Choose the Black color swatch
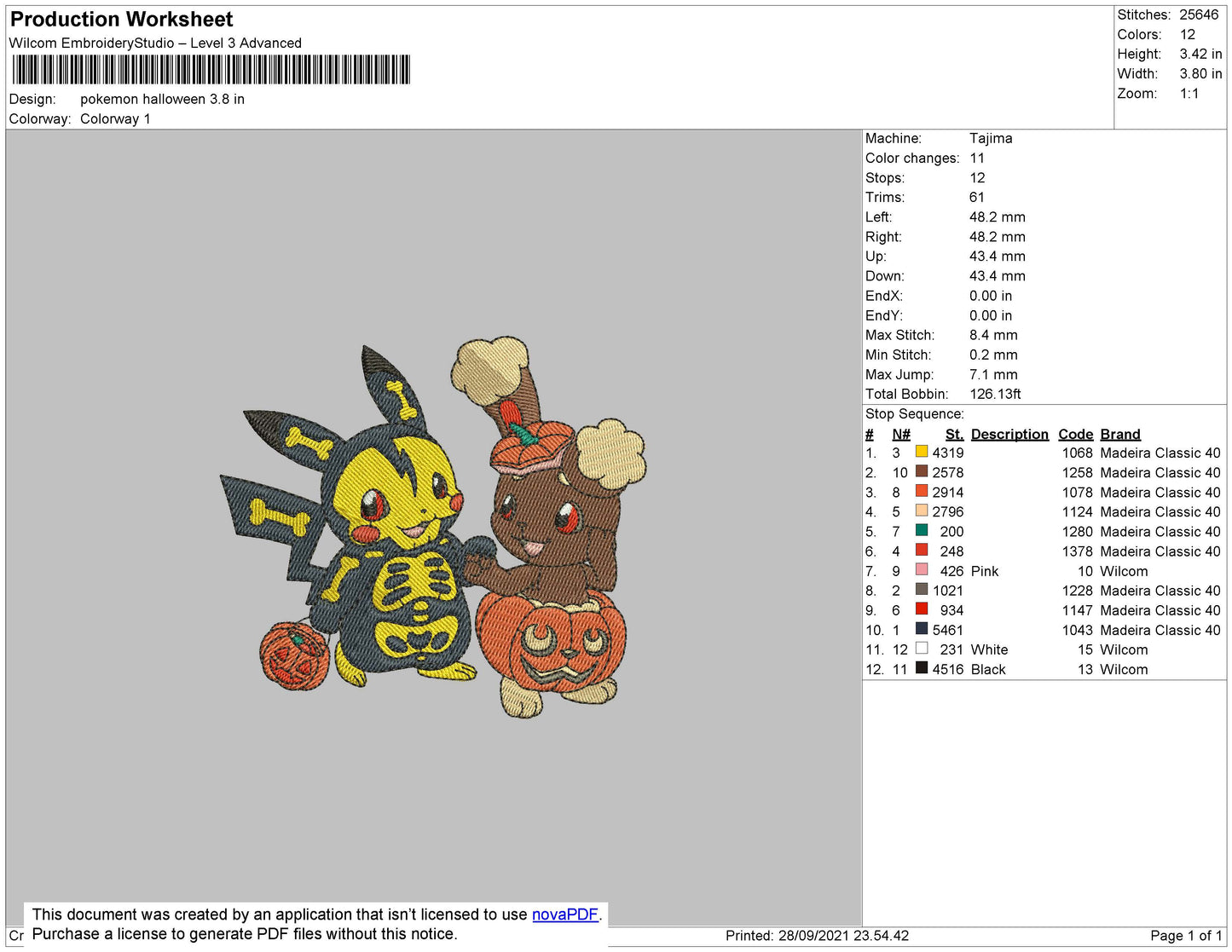The height and width of the screenshot is (952, 1232). [922, 667]
